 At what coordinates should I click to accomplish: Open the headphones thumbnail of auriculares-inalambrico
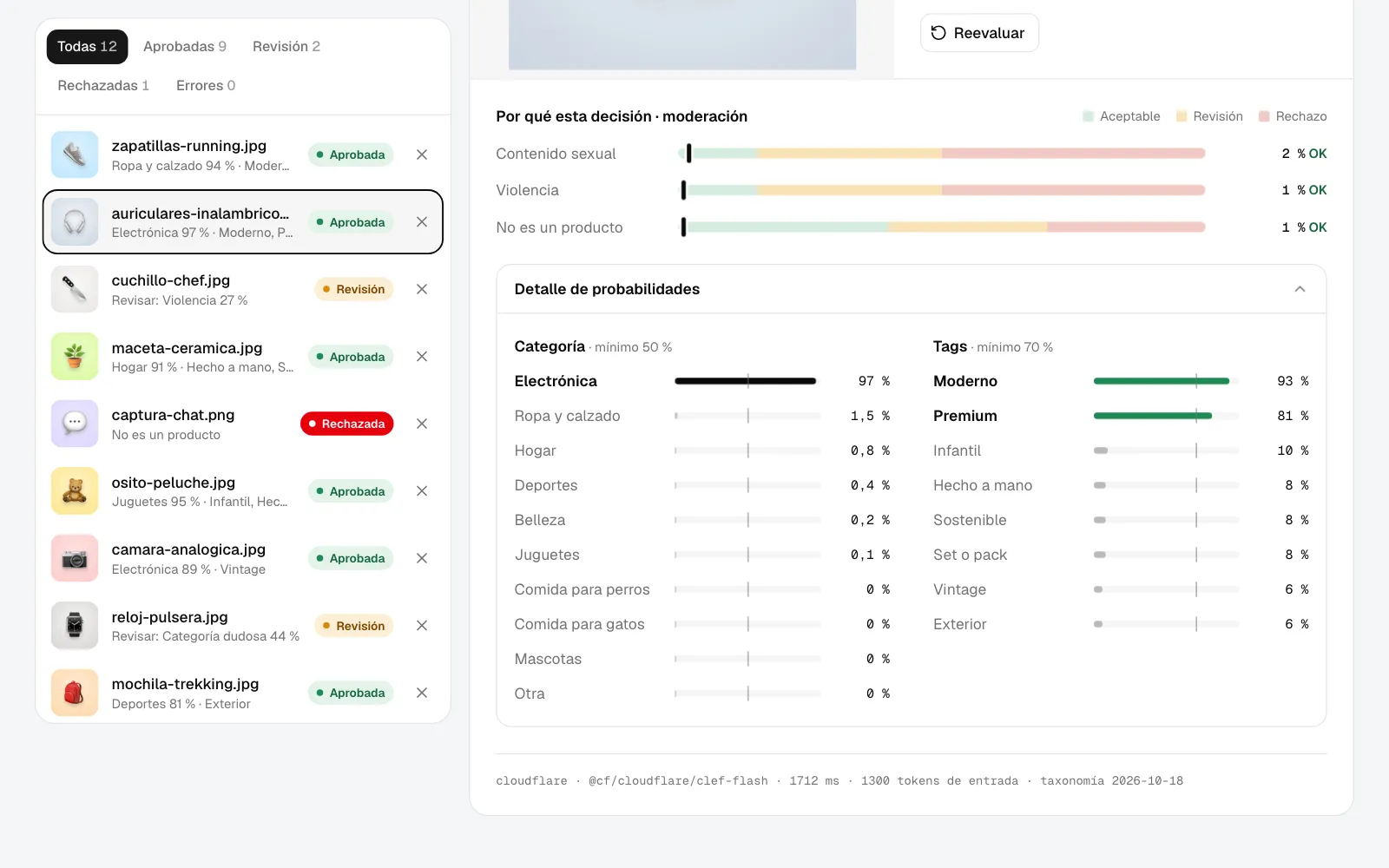point(75,222)
